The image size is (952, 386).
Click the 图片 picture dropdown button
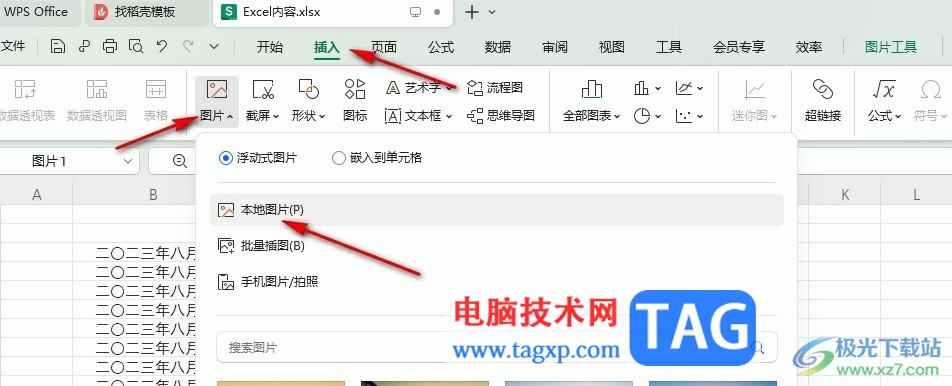pos(217,101)
